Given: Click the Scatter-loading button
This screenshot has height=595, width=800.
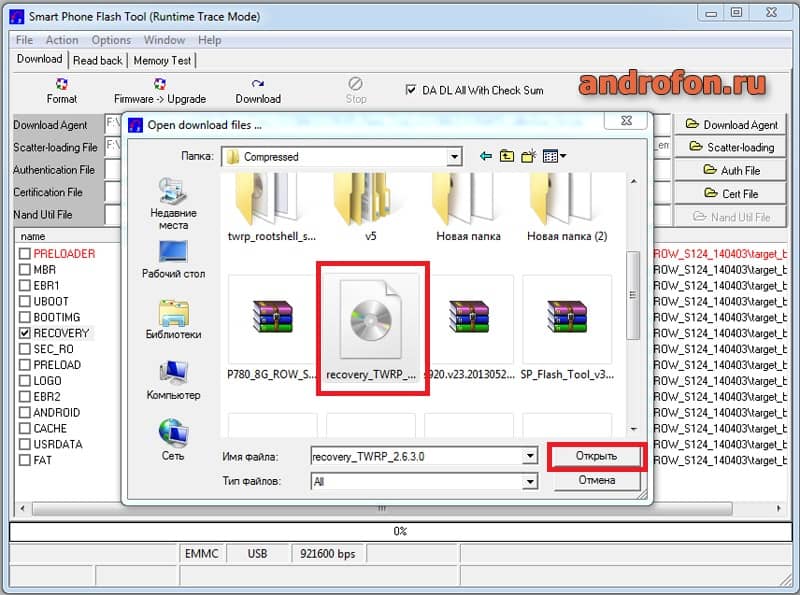Looking at the screenshot, I should click(x=731, y=147).
